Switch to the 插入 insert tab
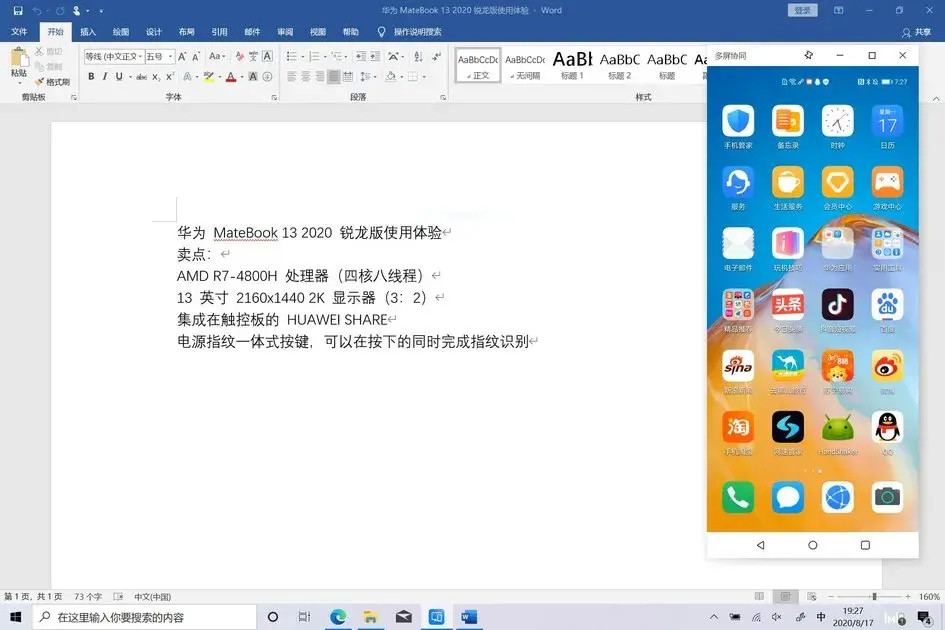 (x=88, y=31)
